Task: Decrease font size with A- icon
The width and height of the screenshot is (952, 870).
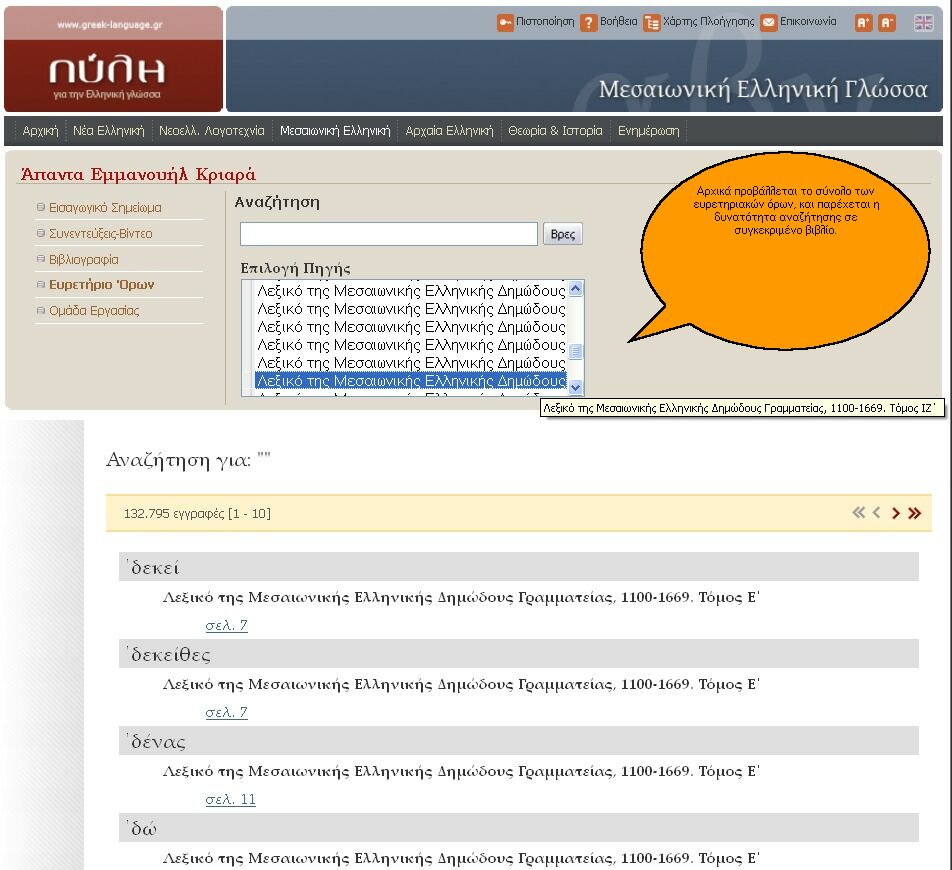Action: coord(887,23)
